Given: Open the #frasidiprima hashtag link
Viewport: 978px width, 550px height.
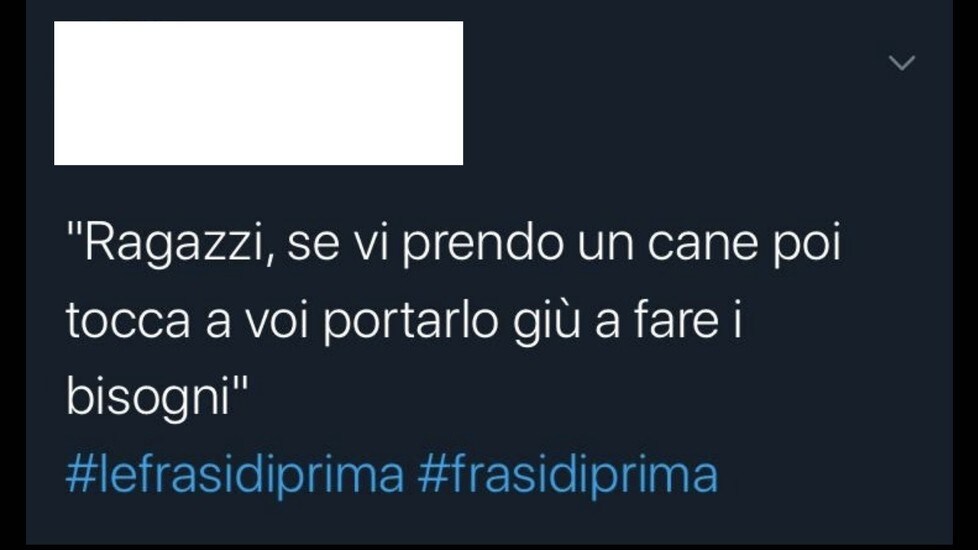Looking at the screenshot, I should 568,476.
